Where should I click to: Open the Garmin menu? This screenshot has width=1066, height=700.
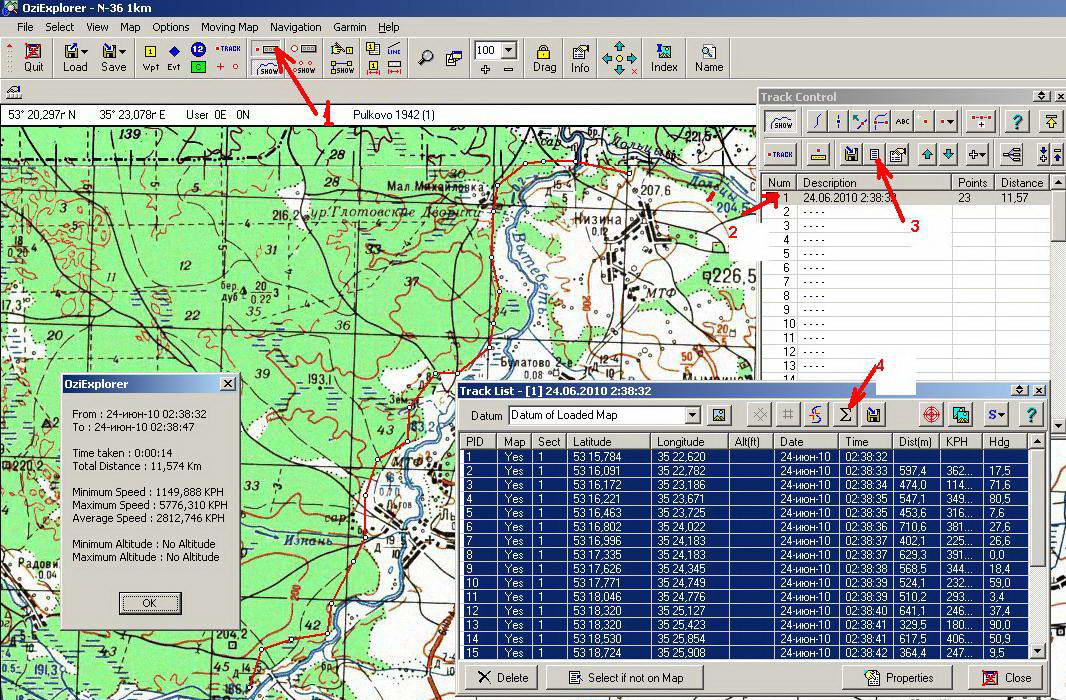tap(349, 27)
